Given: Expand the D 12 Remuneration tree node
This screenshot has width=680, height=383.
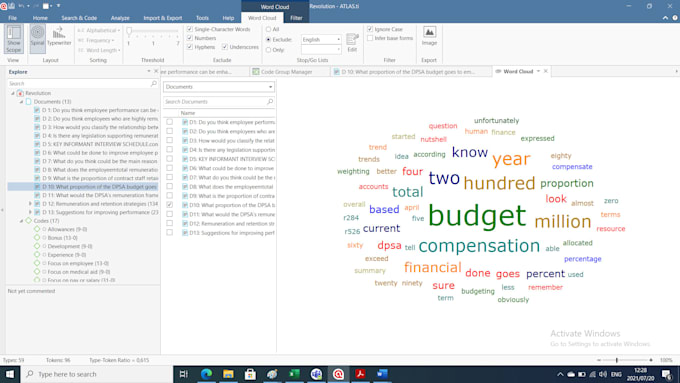Looking at the screenshot, I should coord(30,203).
